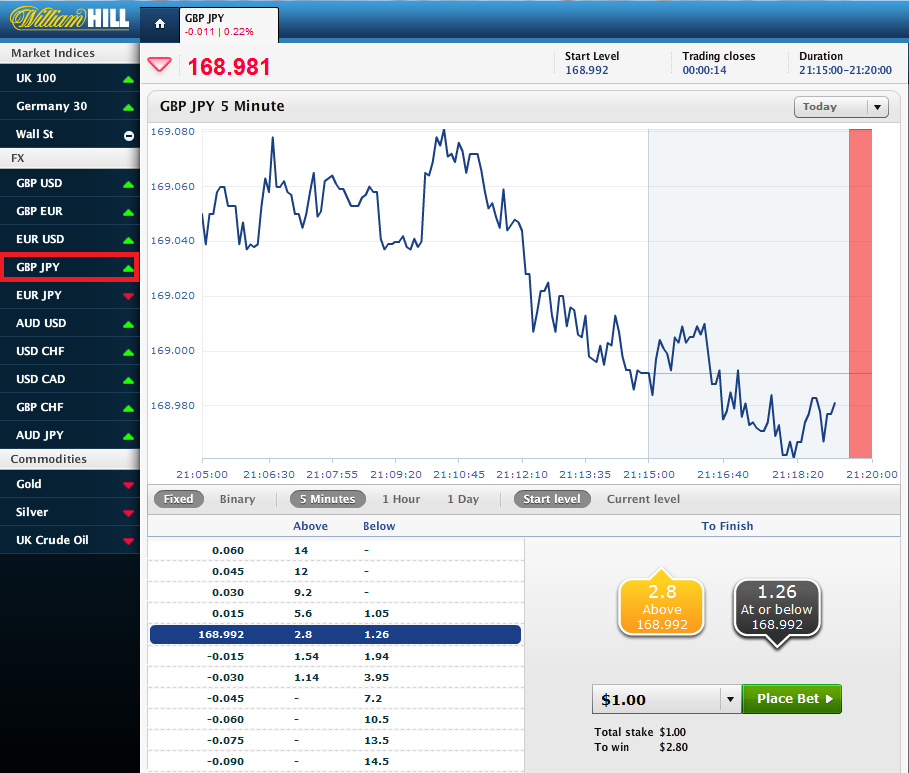
Task: Click the red arrow next to 168.981
Action: pos(160,65)
